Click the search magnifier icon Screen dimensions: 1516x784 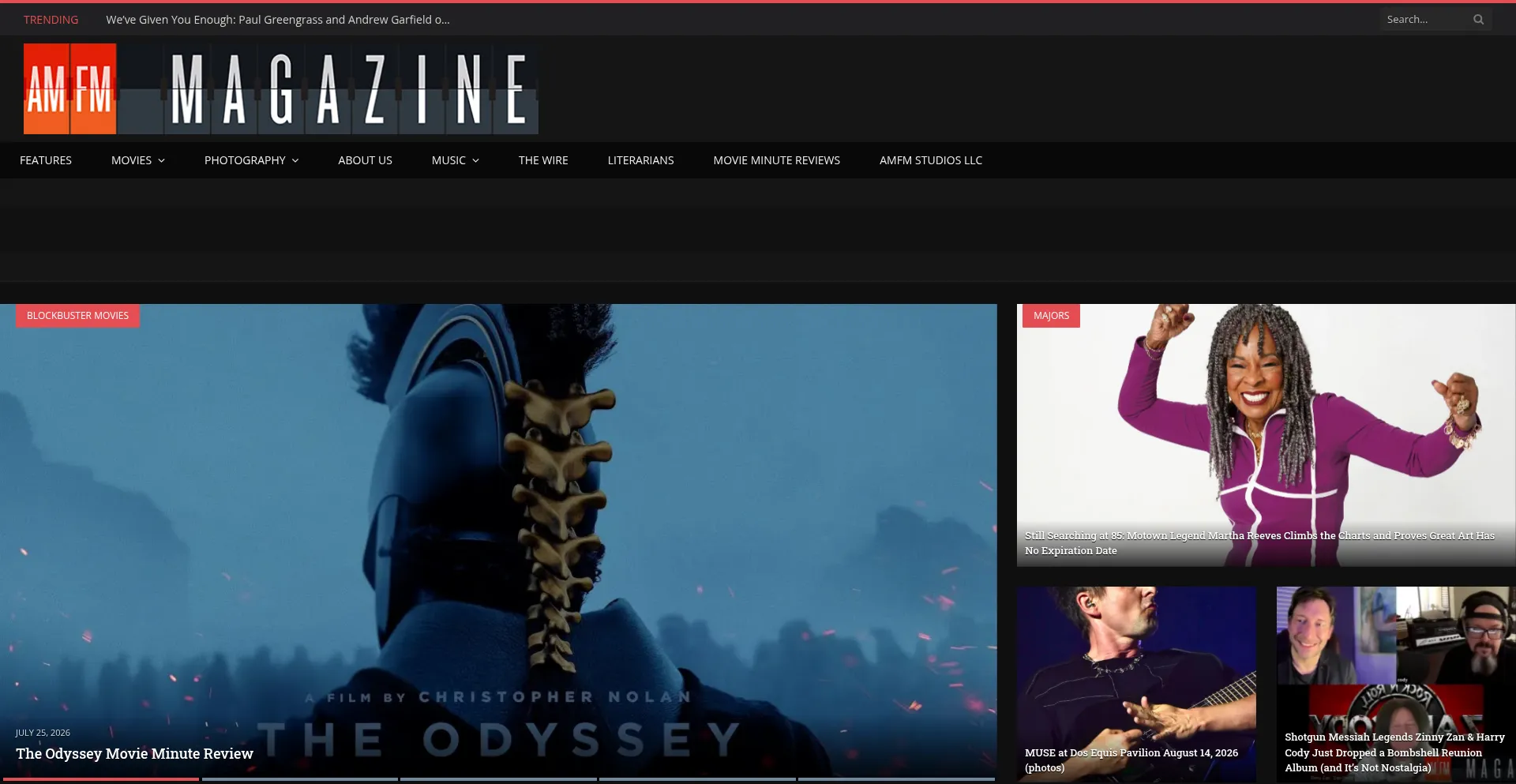[1478, 20]
